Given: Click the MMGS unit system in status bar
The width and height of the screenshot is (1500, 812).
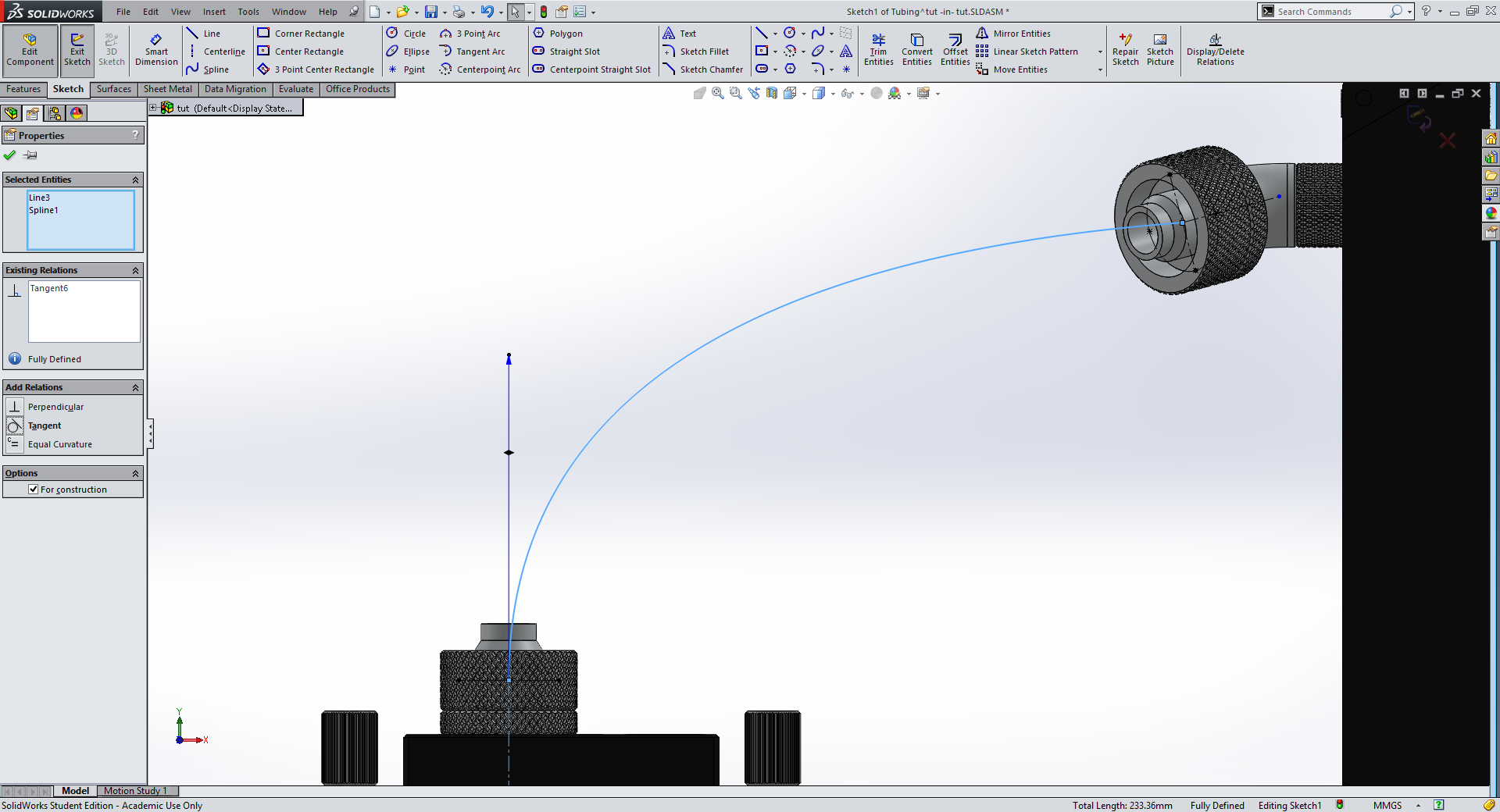Looking at the screenshot, I should (1387, 805).
